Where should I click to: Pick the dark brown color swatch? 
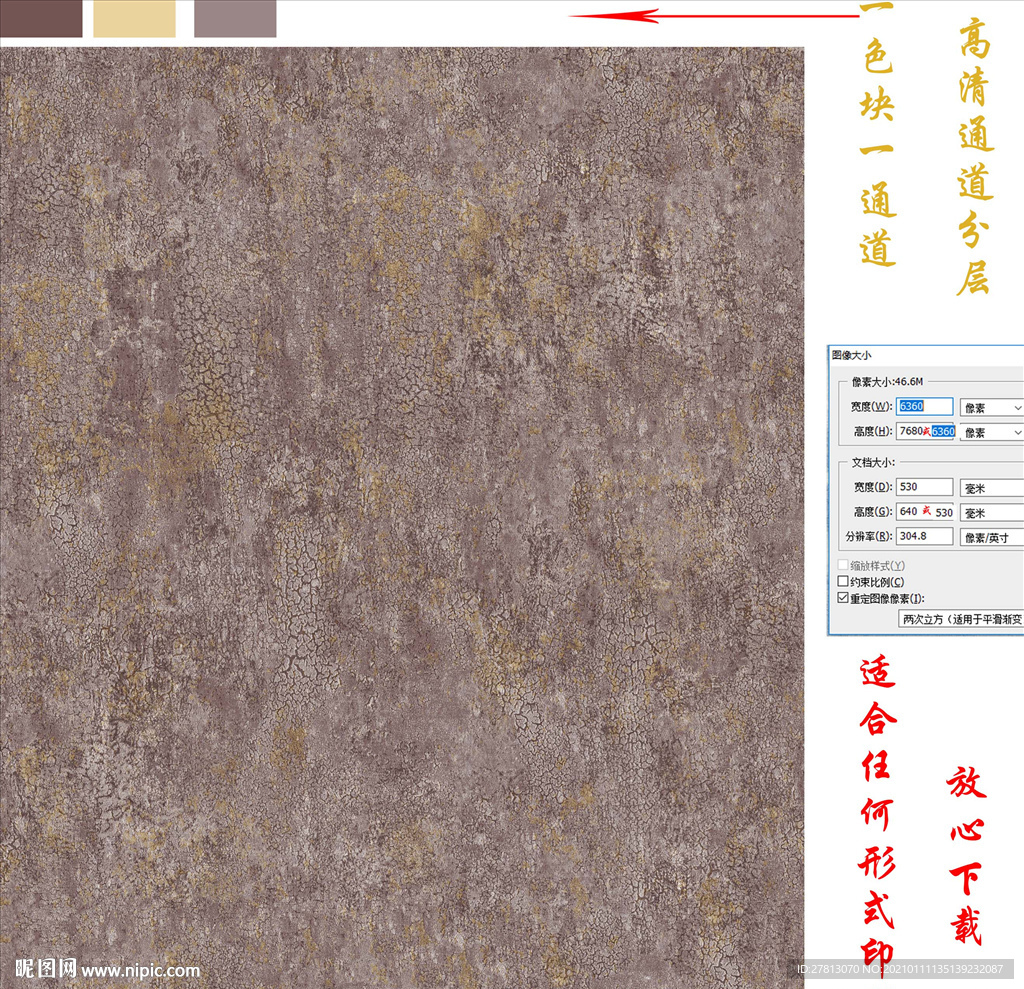point(41,18)
